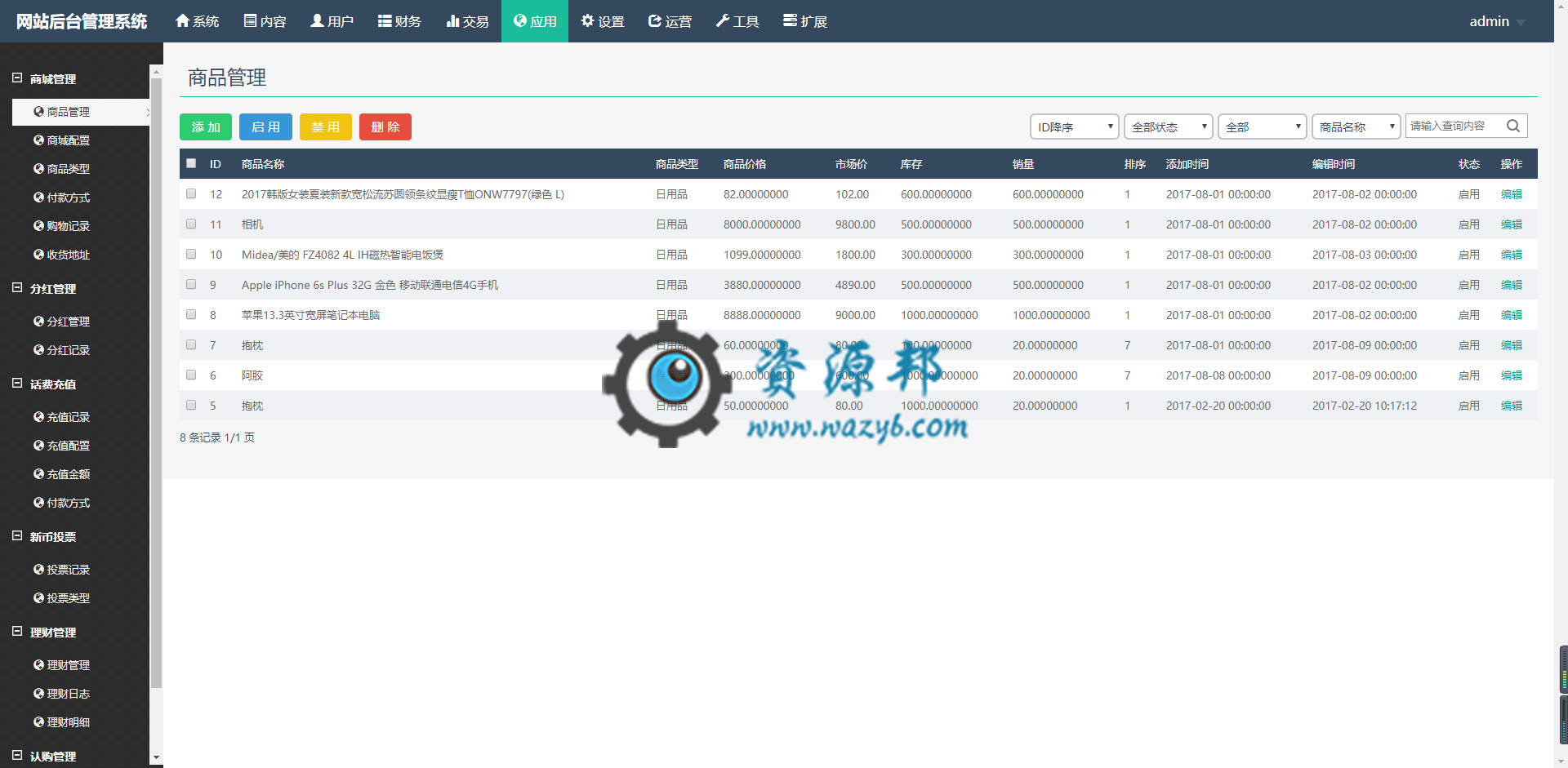Viewport: 1568px width, 768px height.
Task: Click the home icon next to 系统
Action: (x=182, y=20)
